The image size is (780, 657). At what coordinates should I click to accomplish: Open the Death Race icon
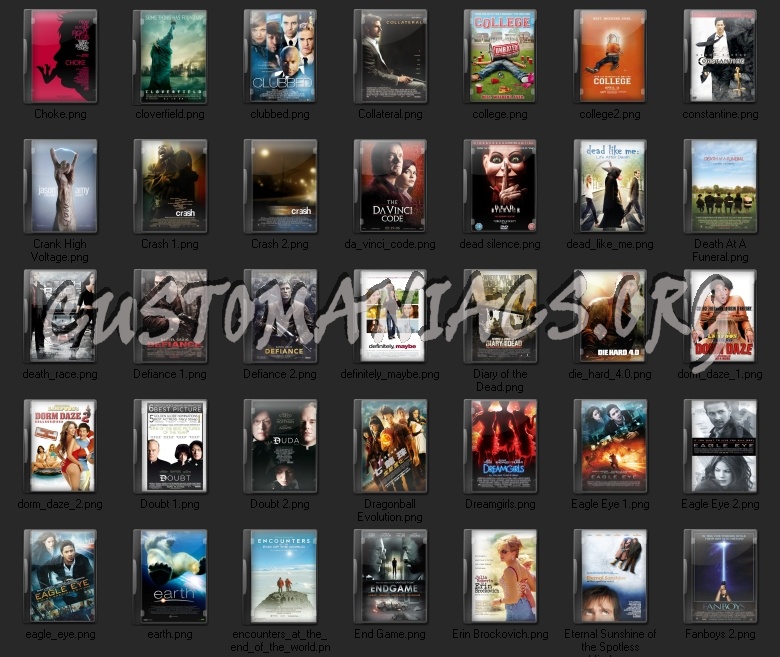(x=60, y=316)
